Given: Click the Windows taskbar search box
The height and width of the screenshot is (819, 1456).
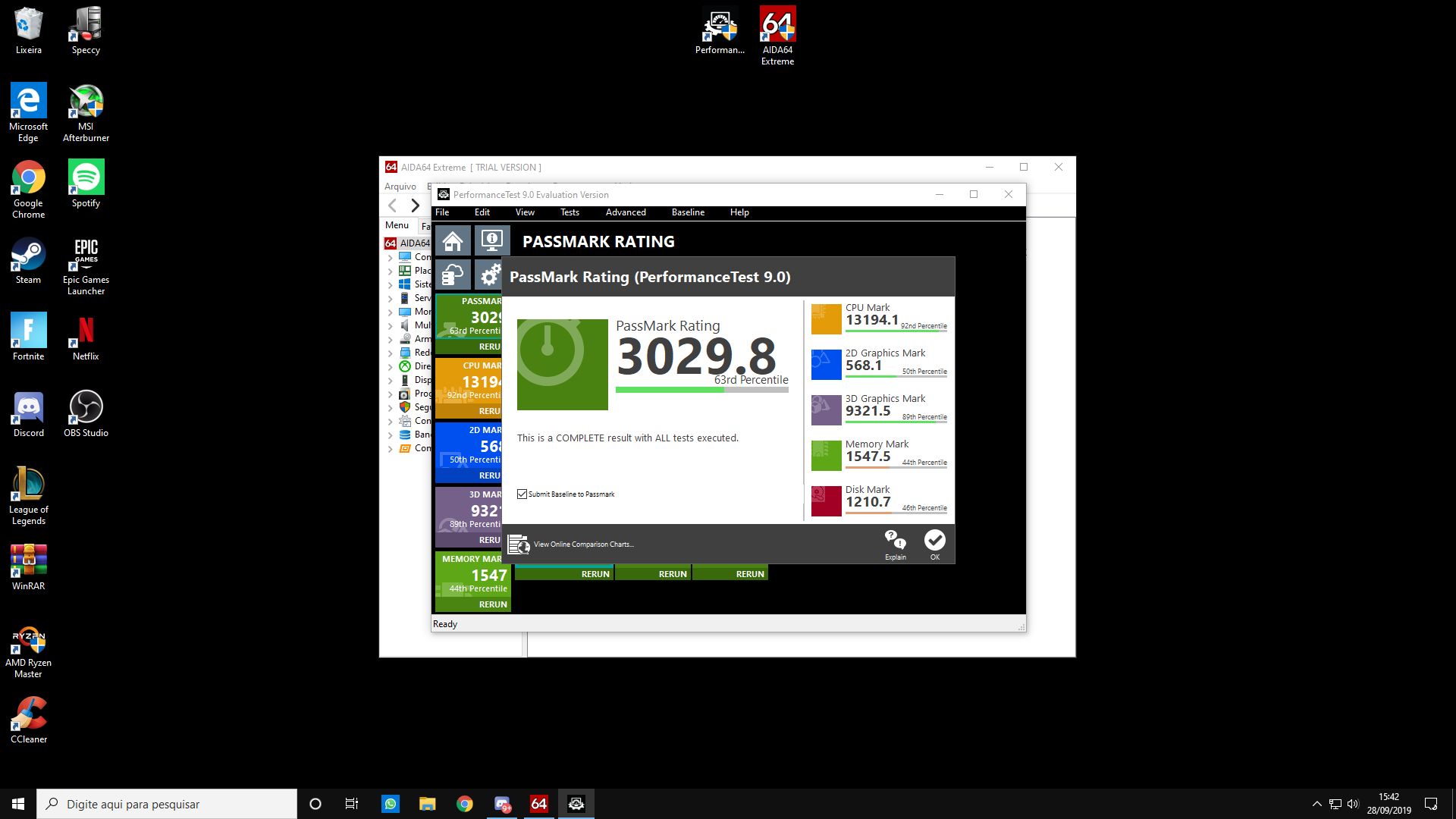Looking at the screenshot, I should 167,804.
